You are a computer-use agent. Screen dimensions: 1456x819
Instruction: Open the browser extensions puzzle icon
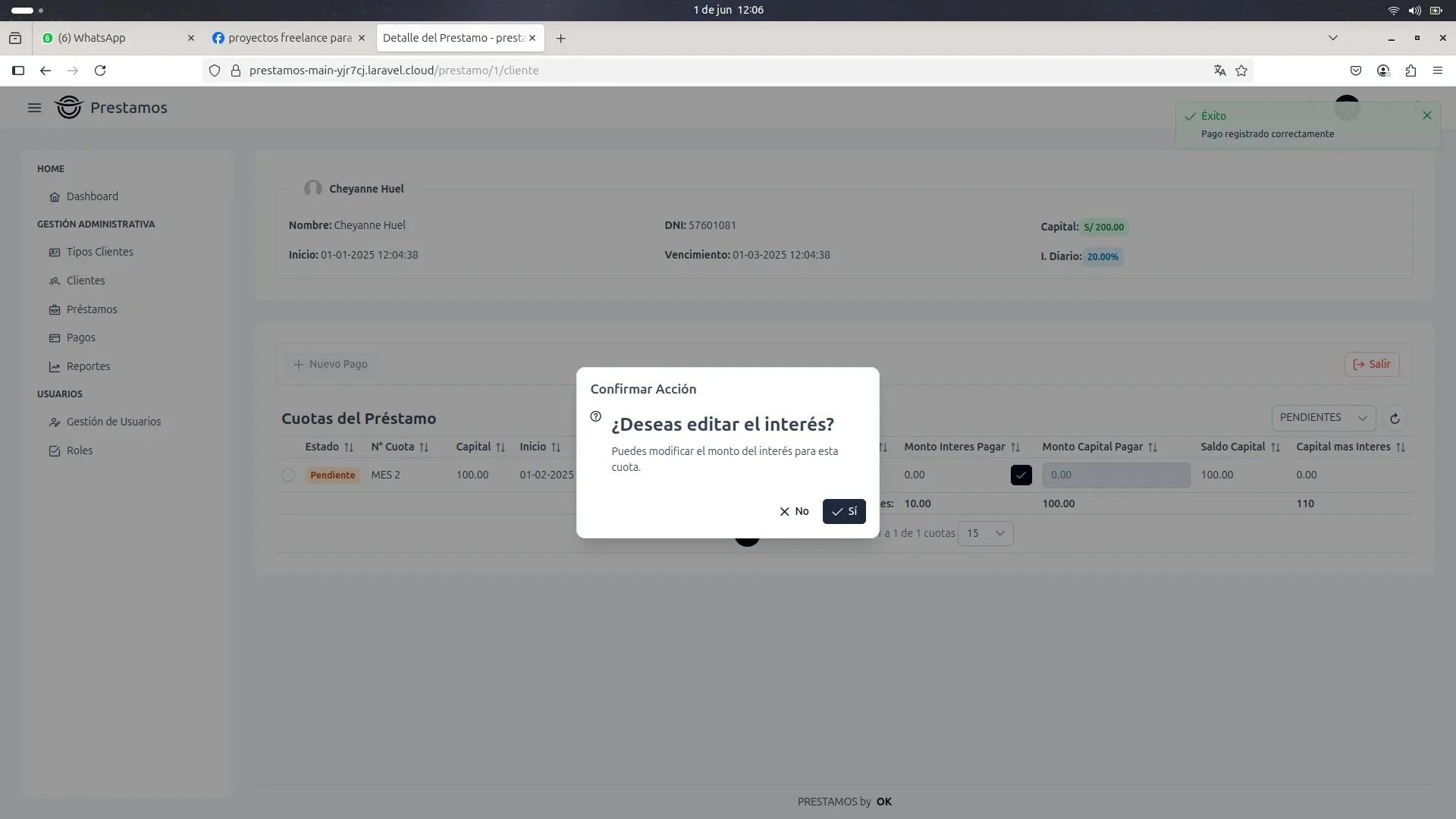click(1410, 71)
